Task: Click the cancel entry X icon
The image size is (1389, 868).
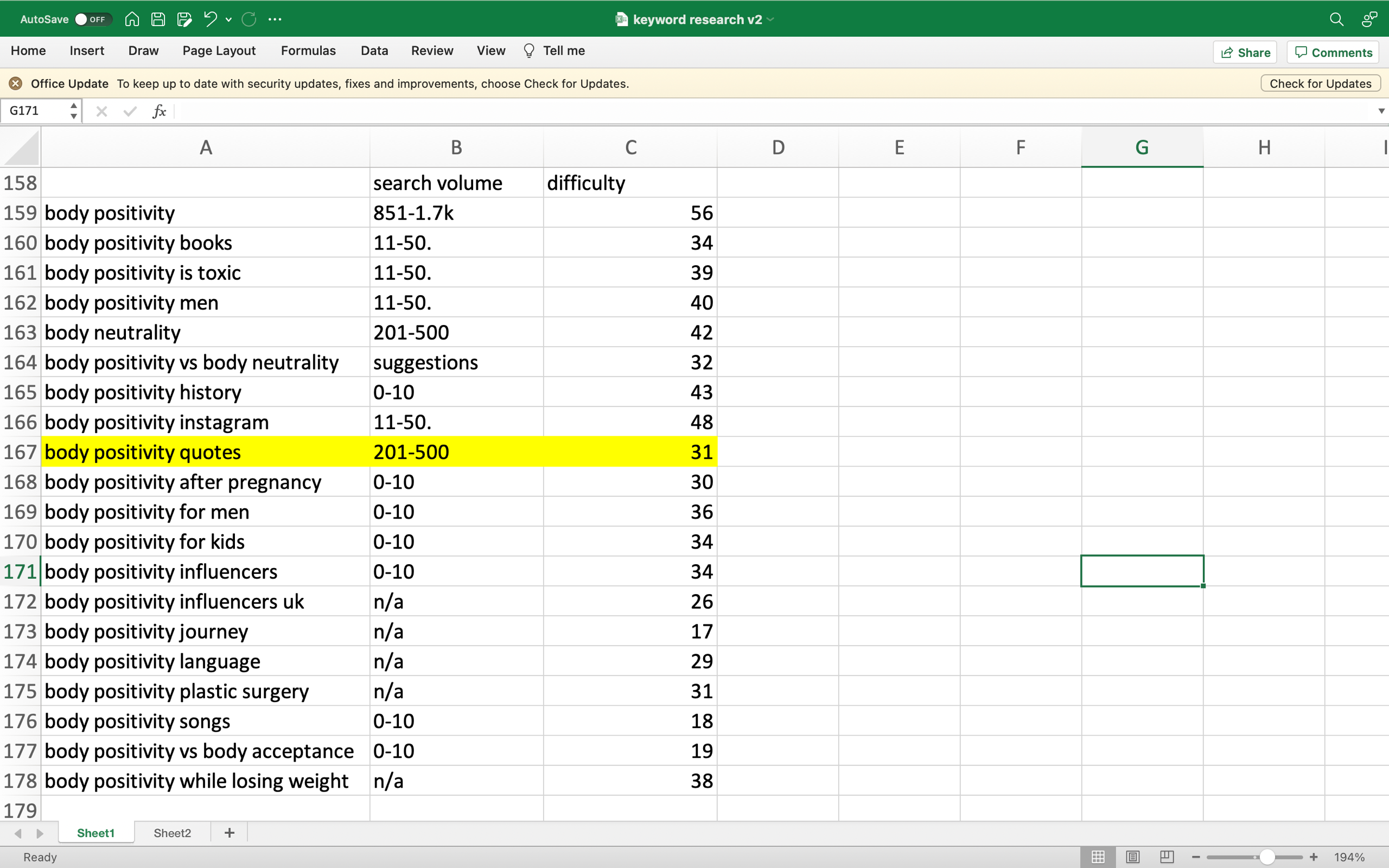Action: (x=101, y=111)
